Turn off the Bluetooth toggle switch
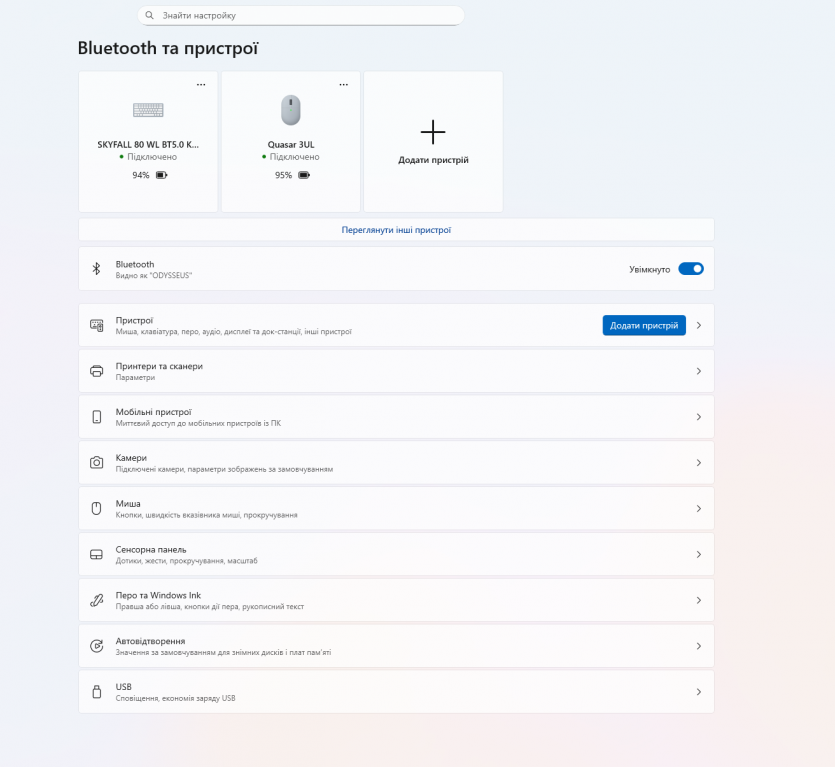The width and height of the screenshot is (835, 767). tap(691, 269)
